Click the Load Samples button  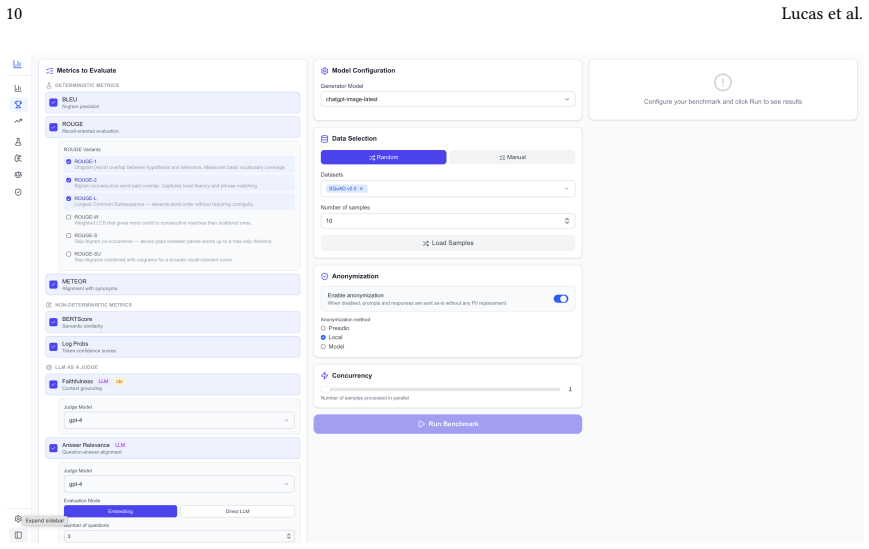point(448,243)
